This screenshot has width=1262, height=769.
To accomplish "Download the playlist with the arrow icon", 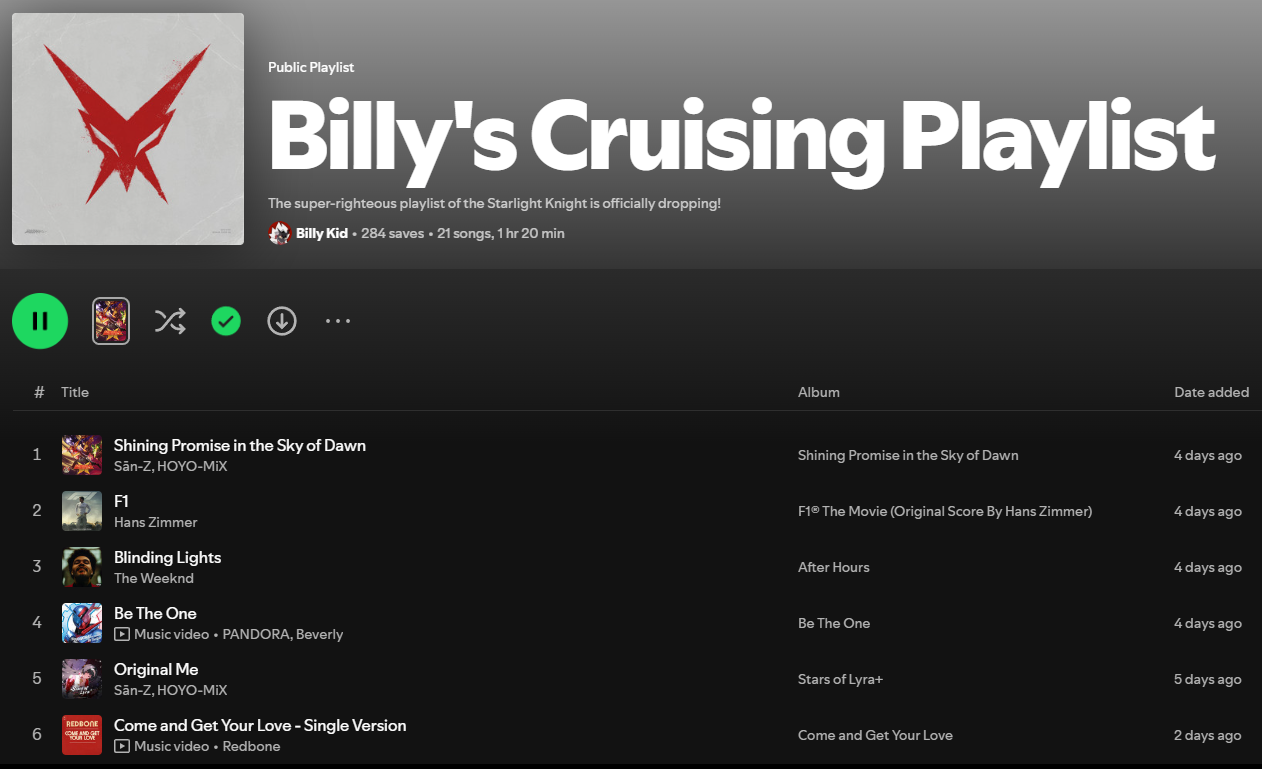I will [282, 321].
